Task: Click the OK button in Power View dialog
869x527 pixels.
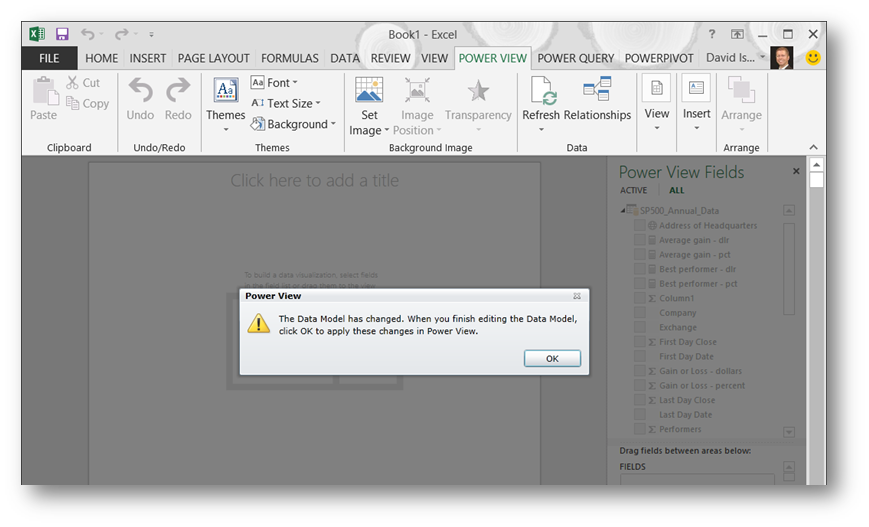Action: tap(553, 359)
